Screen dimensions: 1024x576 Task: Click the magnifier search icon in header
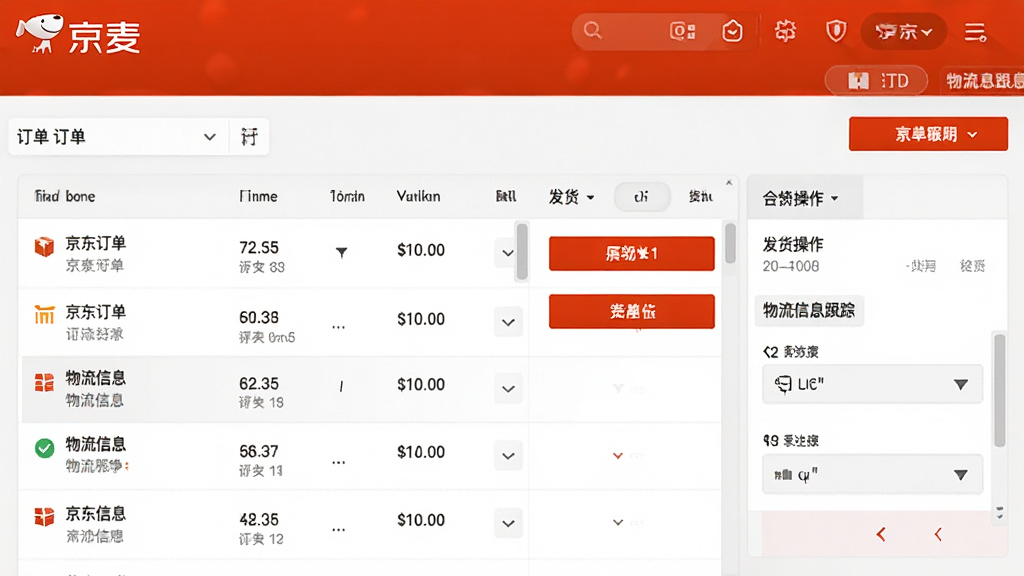click(x=592, y=31)
